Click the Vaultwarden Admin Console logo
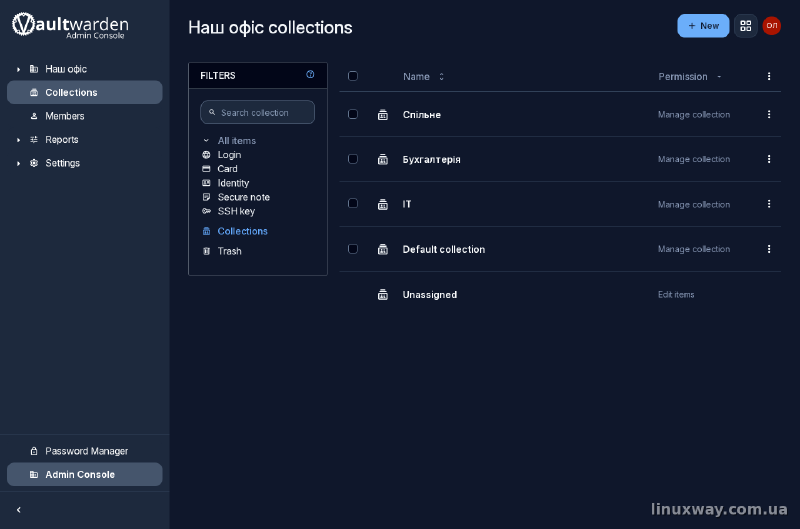The image size is (800, 529). tap(70, 26)
